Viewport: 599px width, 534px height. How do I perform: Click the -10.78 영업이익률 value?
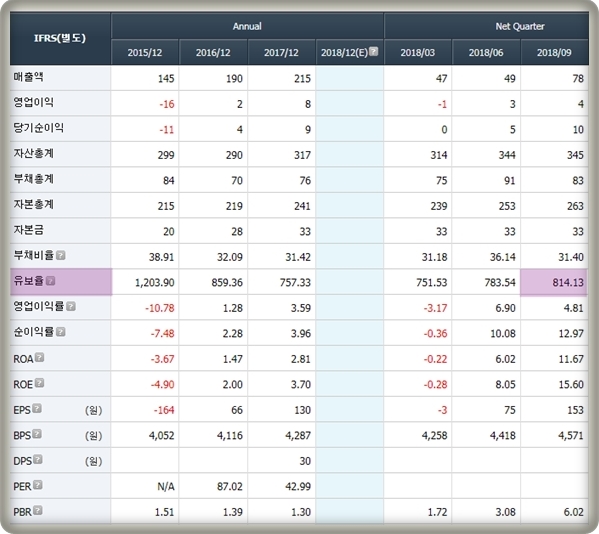[x=160, y=308]
